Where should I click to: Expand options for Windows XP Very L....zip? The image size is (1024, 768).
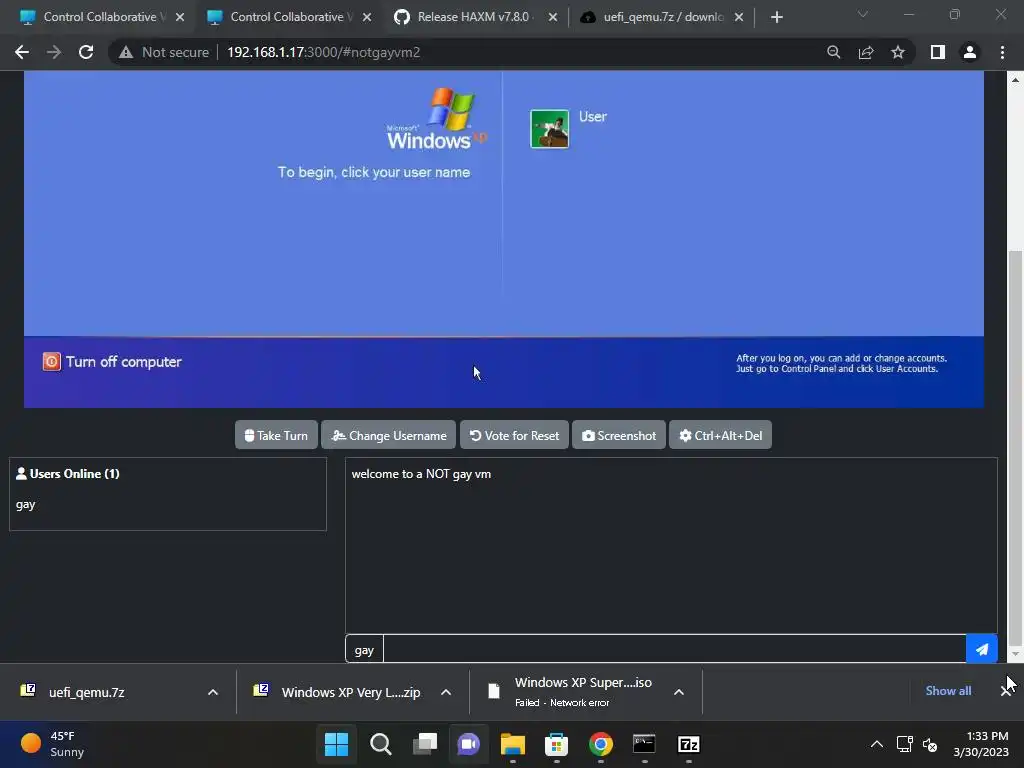446,692
